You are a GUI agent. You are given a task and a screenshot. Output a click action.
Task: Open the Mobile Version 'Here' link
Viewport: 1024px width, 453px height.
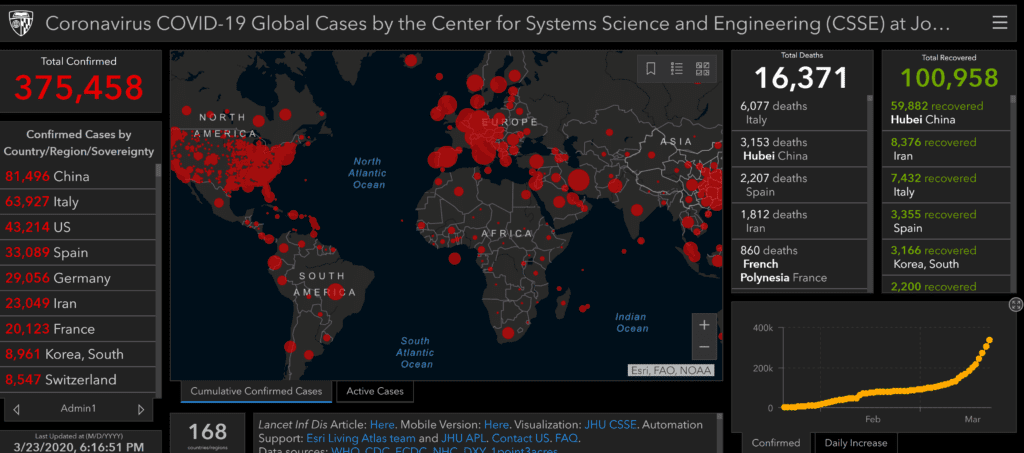(x=496, y=424)
